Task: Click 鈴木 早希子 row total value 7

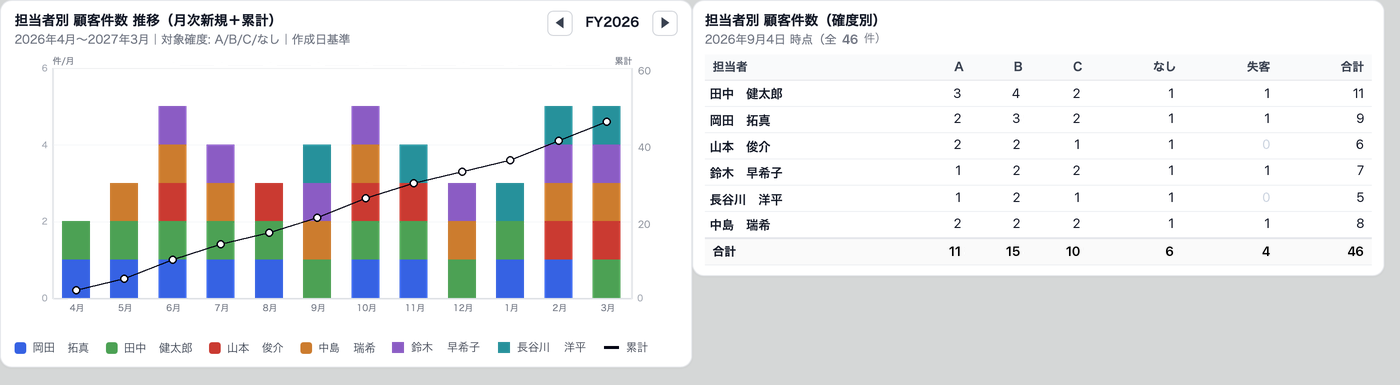Action: (1360, 173)
